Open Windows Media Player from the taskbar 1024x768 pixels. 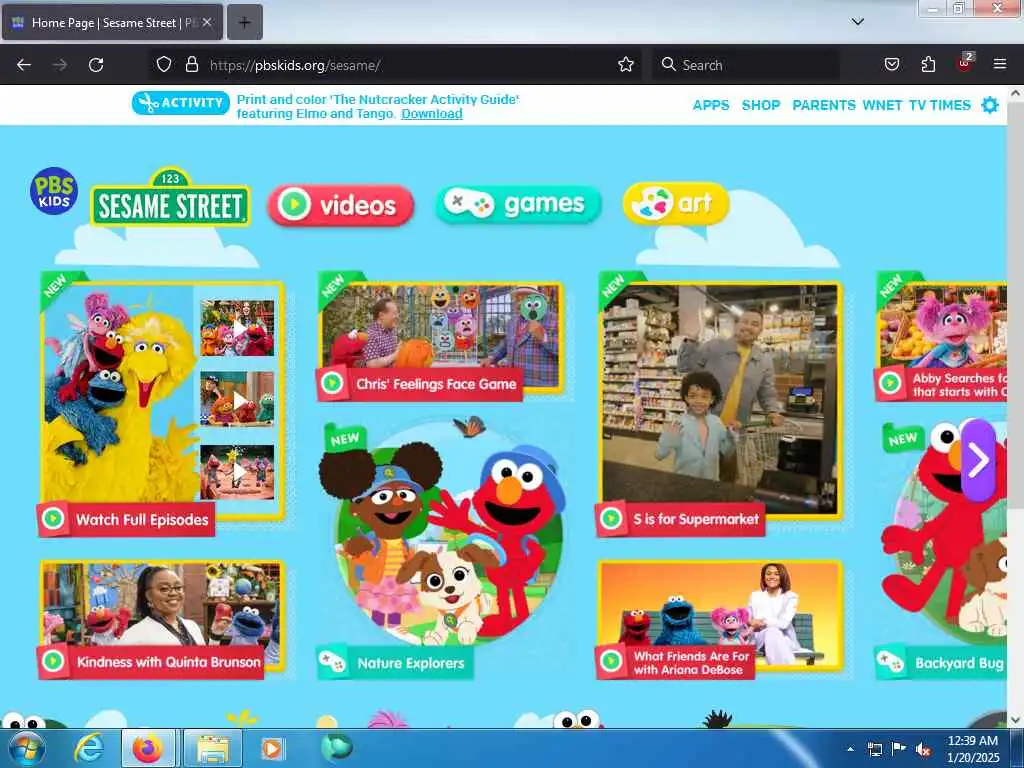[272, 748]
